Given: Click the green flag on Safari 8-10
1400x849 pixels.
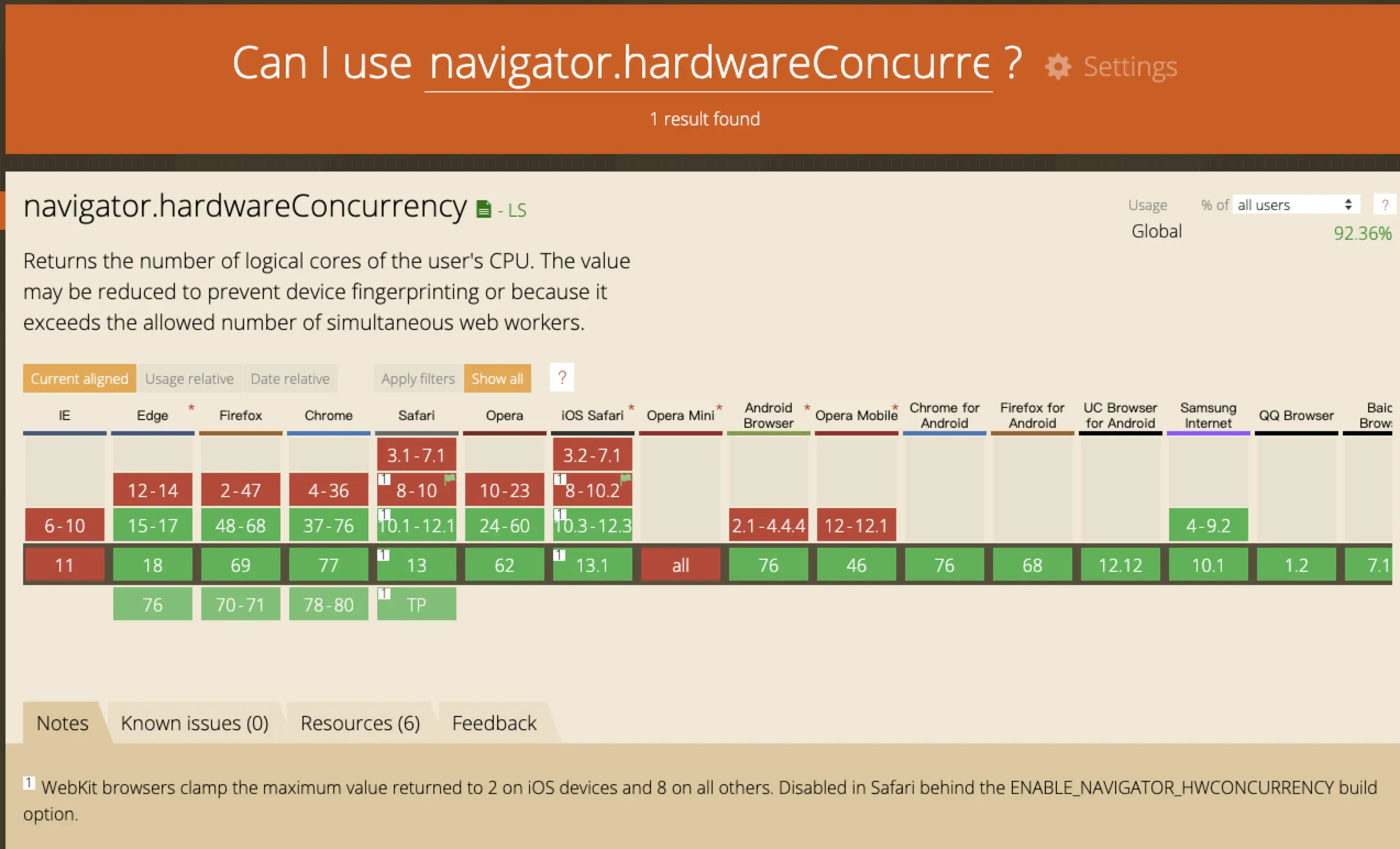Looking at the screenshot, I should (450, 479).
